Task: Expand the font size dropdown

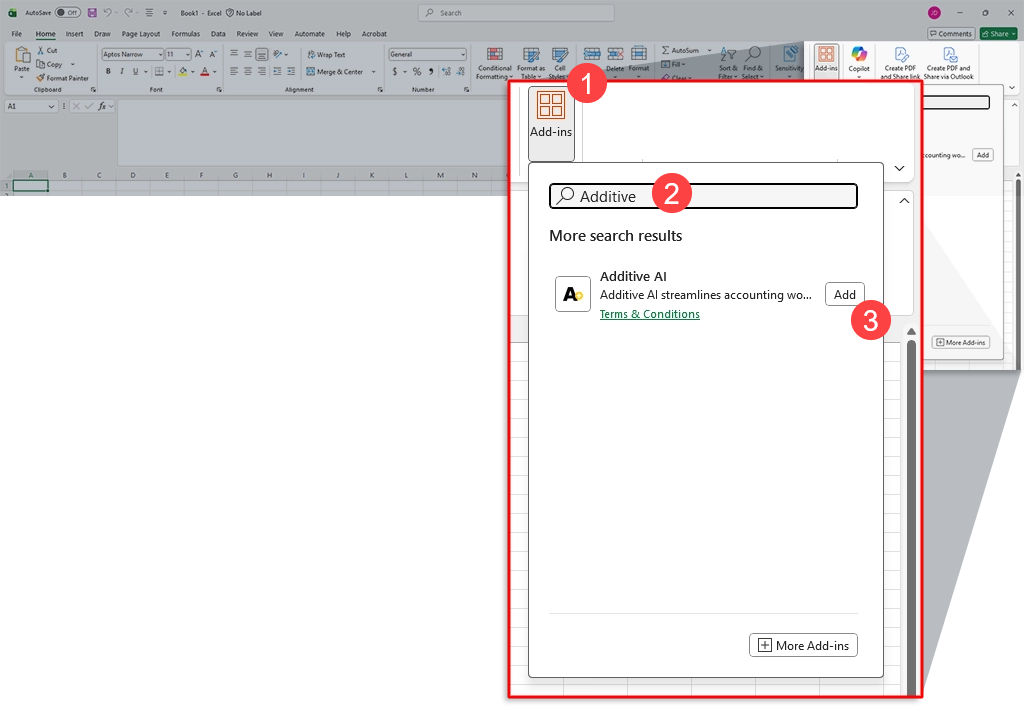Action: click(188, 54)
